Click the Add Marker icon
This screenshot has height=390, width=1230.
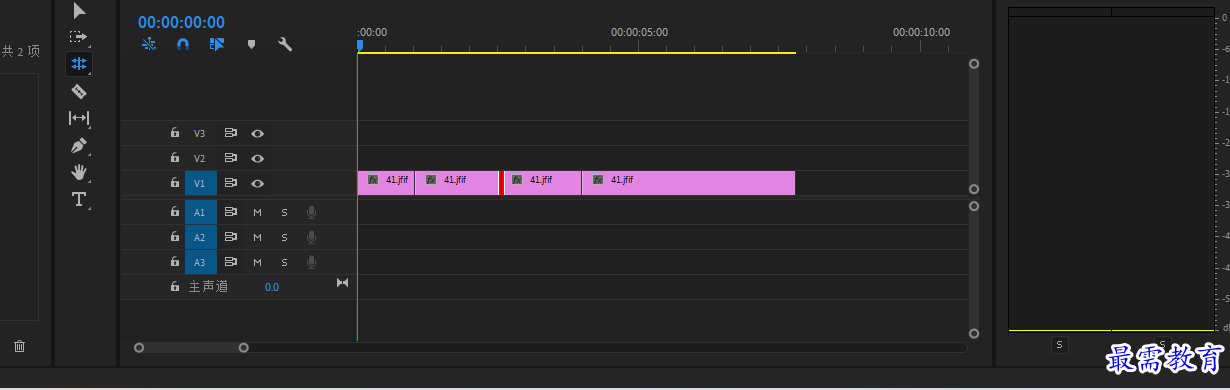pyautogui.click(x=251, y=44)
